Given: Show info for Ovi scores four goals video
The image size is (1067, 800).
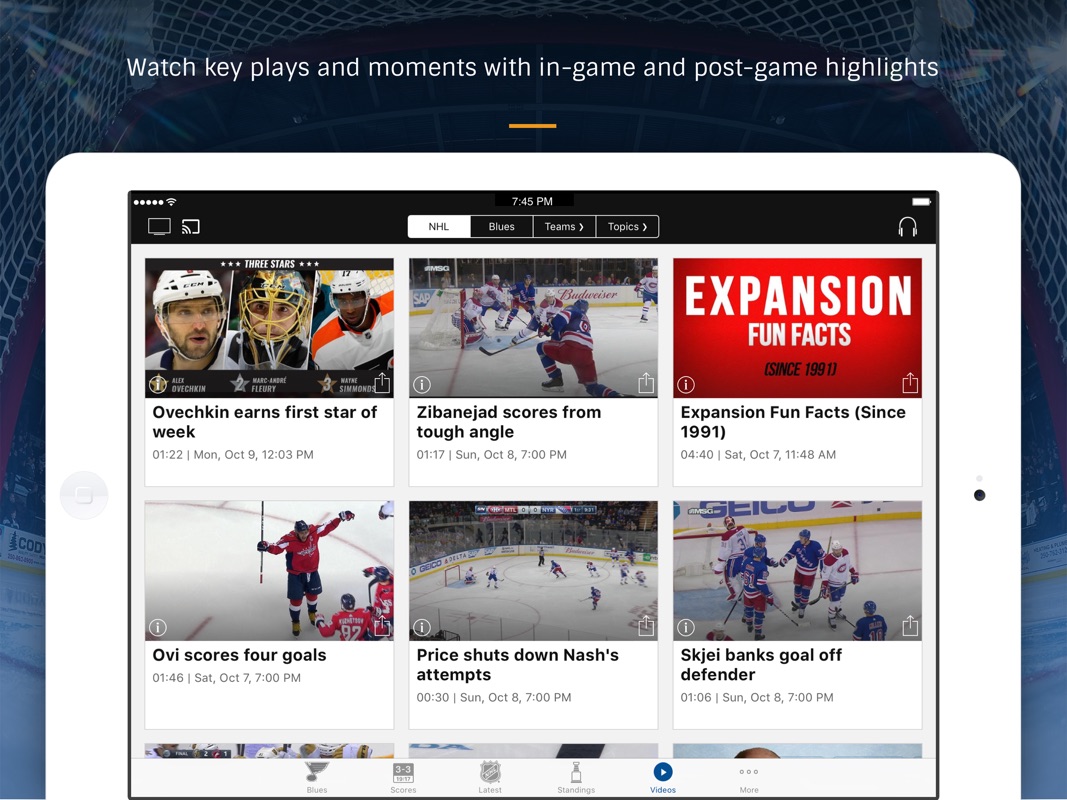Looking at the screenshot, I should [x=158, y=627].
